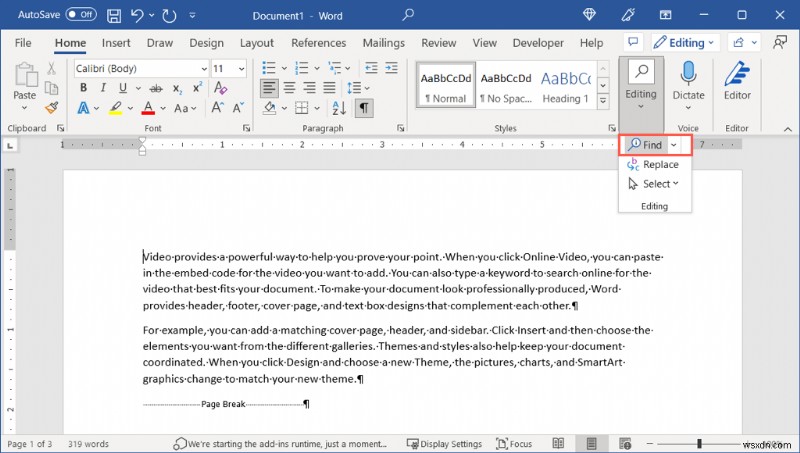800x453 pixels.
Task: Click the text highlight color button
Action: 115,108
